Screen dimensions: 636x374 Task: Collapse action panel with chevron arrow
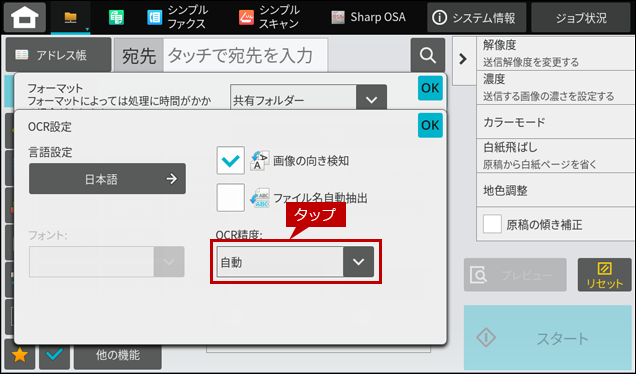coord(463,59)
